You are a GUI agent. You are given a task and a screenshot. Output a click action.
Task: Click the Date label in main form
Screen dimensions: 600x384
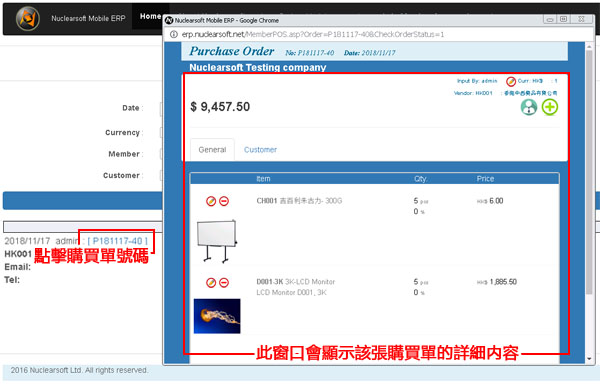pyautogui.click(x=132, y=108)
